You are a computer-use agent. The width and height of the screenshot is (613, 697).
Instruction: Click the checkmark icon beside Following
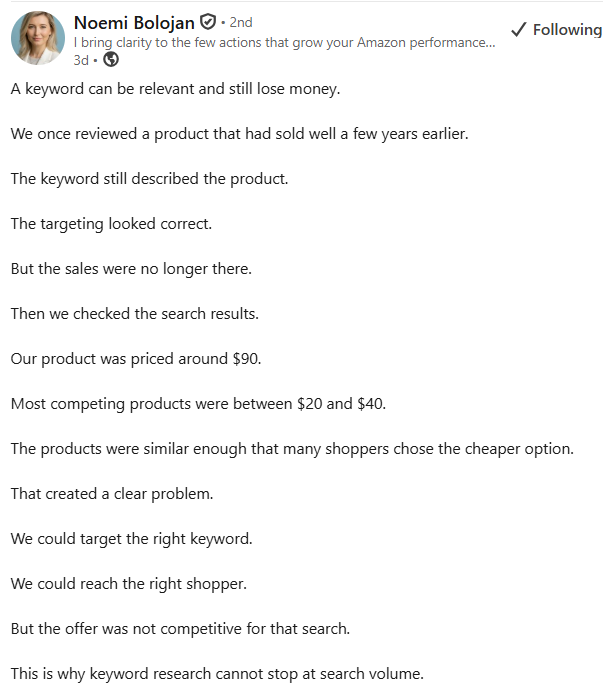[x=518, y=30]
